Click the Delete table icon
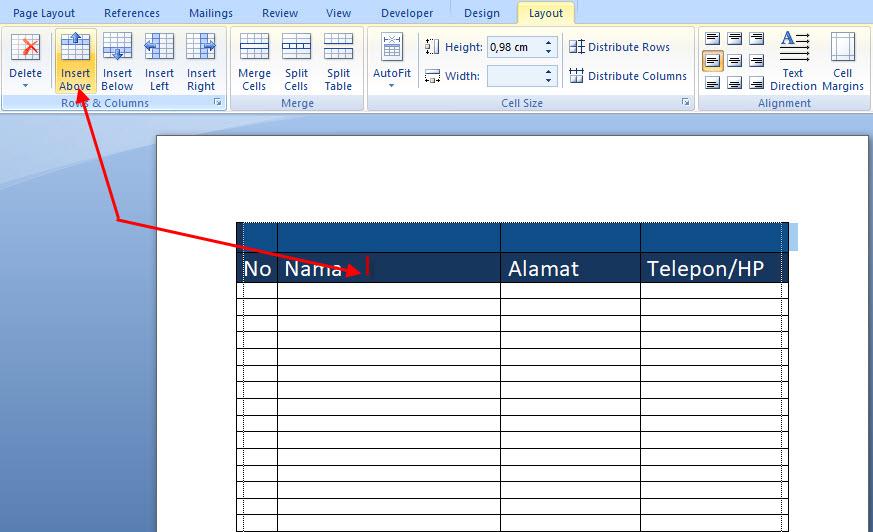This screenshot has width=873, height=532. (x=25, y=47)
